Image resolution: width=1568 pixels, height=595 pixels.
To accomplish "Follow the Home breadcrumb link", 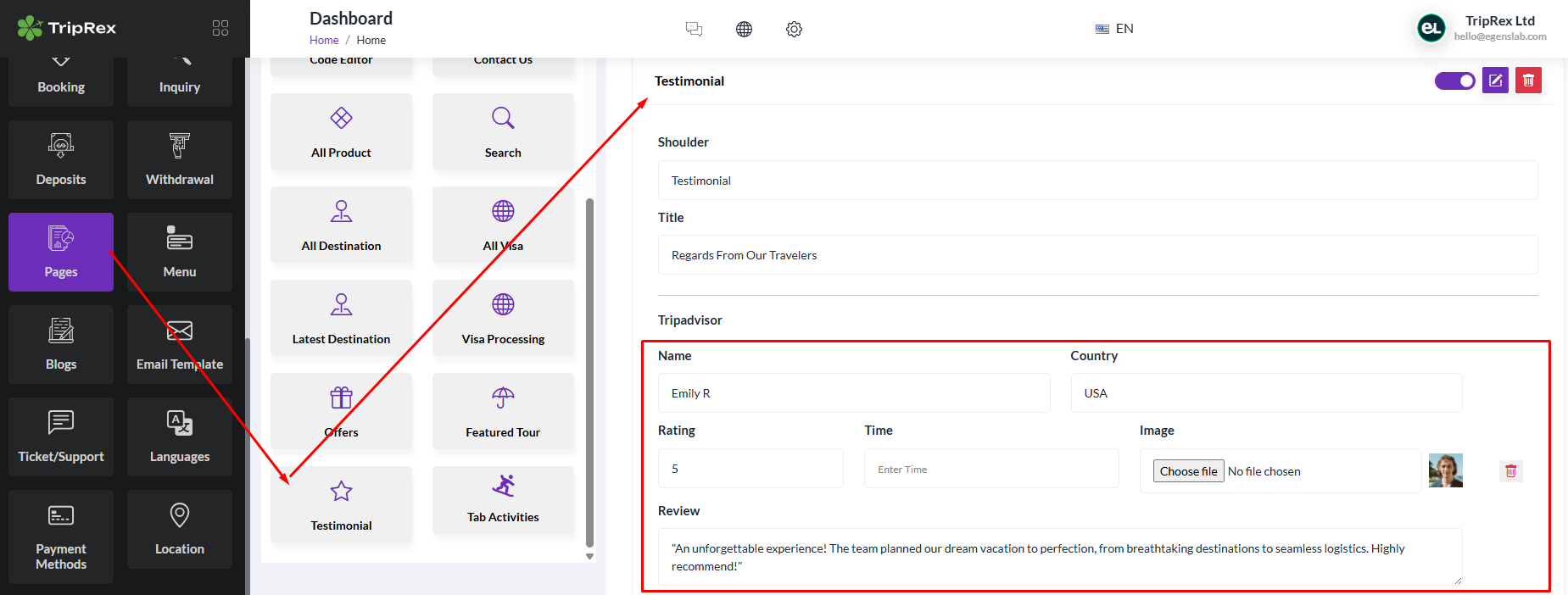I will tap(324, 40).
